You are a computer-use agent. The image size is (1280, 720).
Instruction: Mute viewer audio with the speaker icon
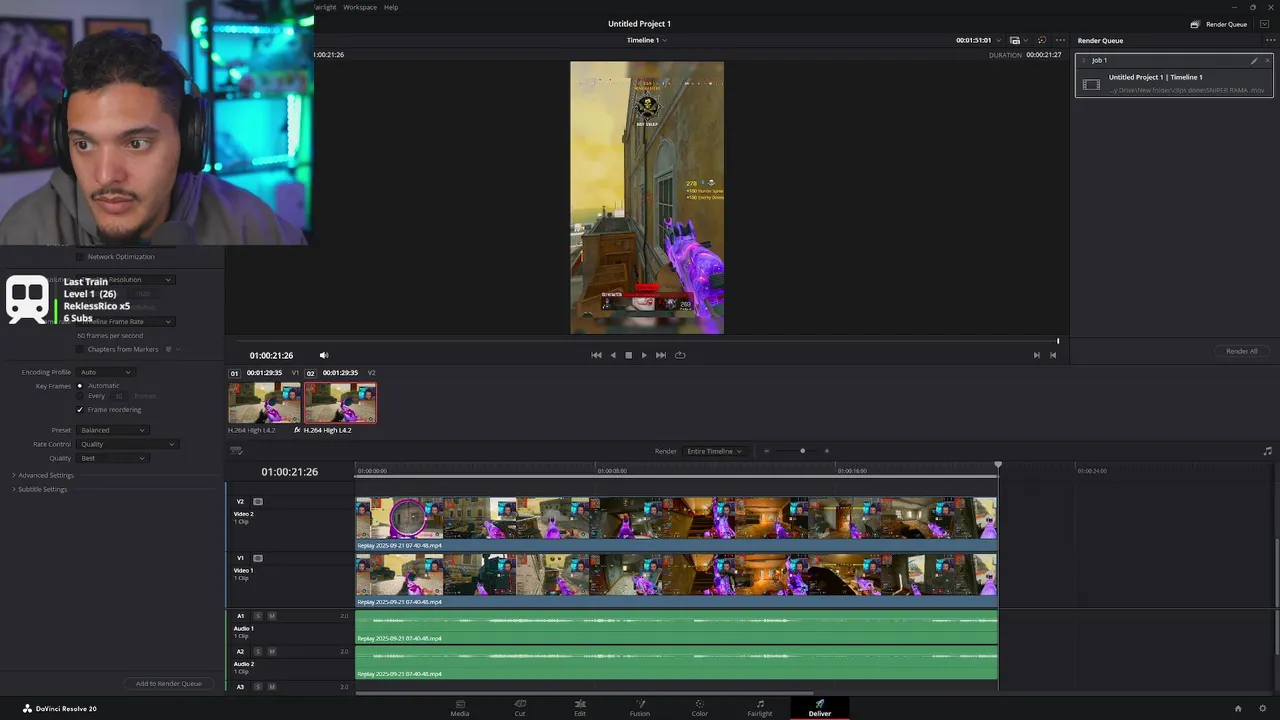pos(323,355)
